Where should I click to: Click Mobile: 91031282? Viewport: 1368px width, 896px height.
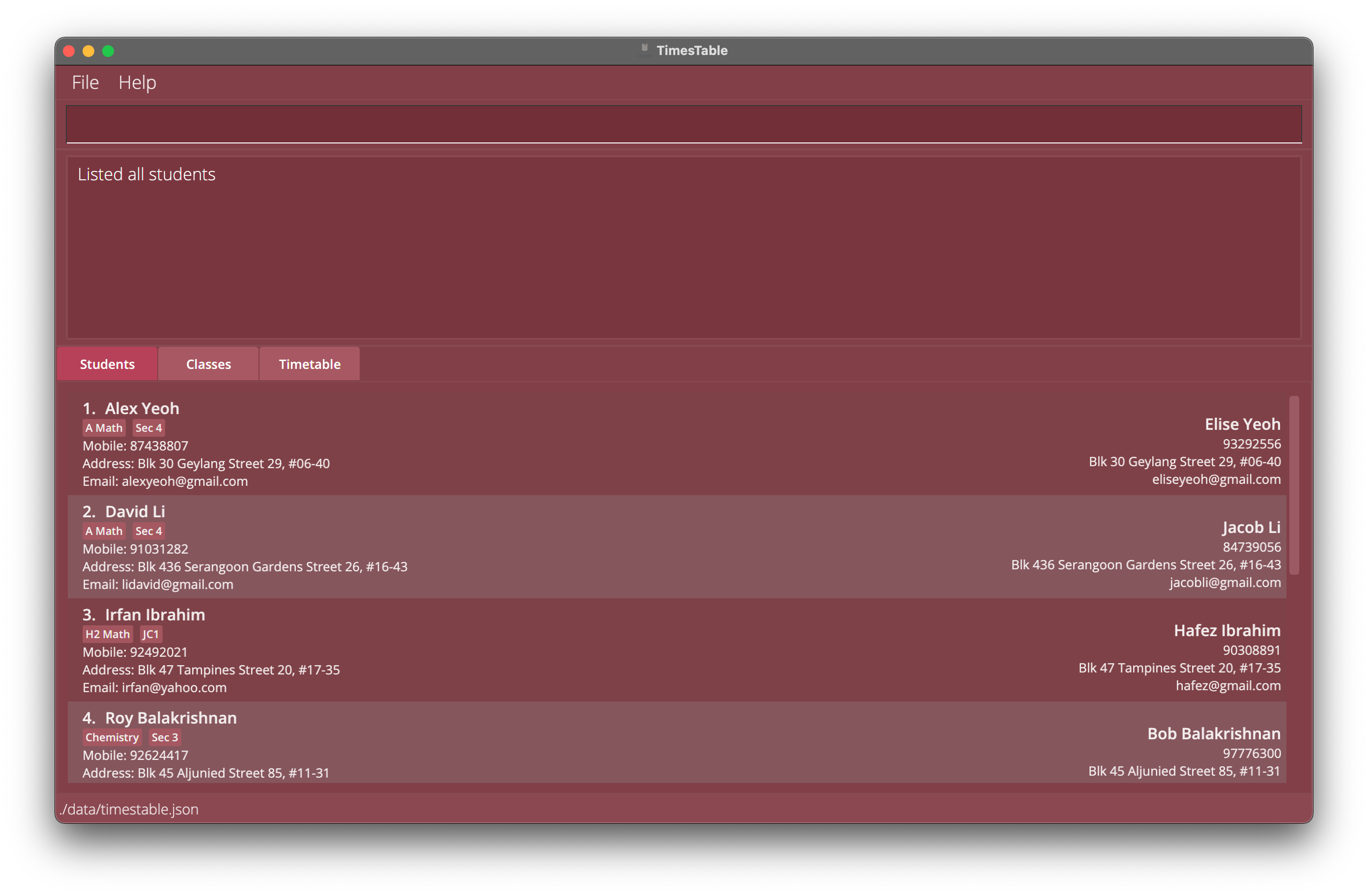(136, 549)
